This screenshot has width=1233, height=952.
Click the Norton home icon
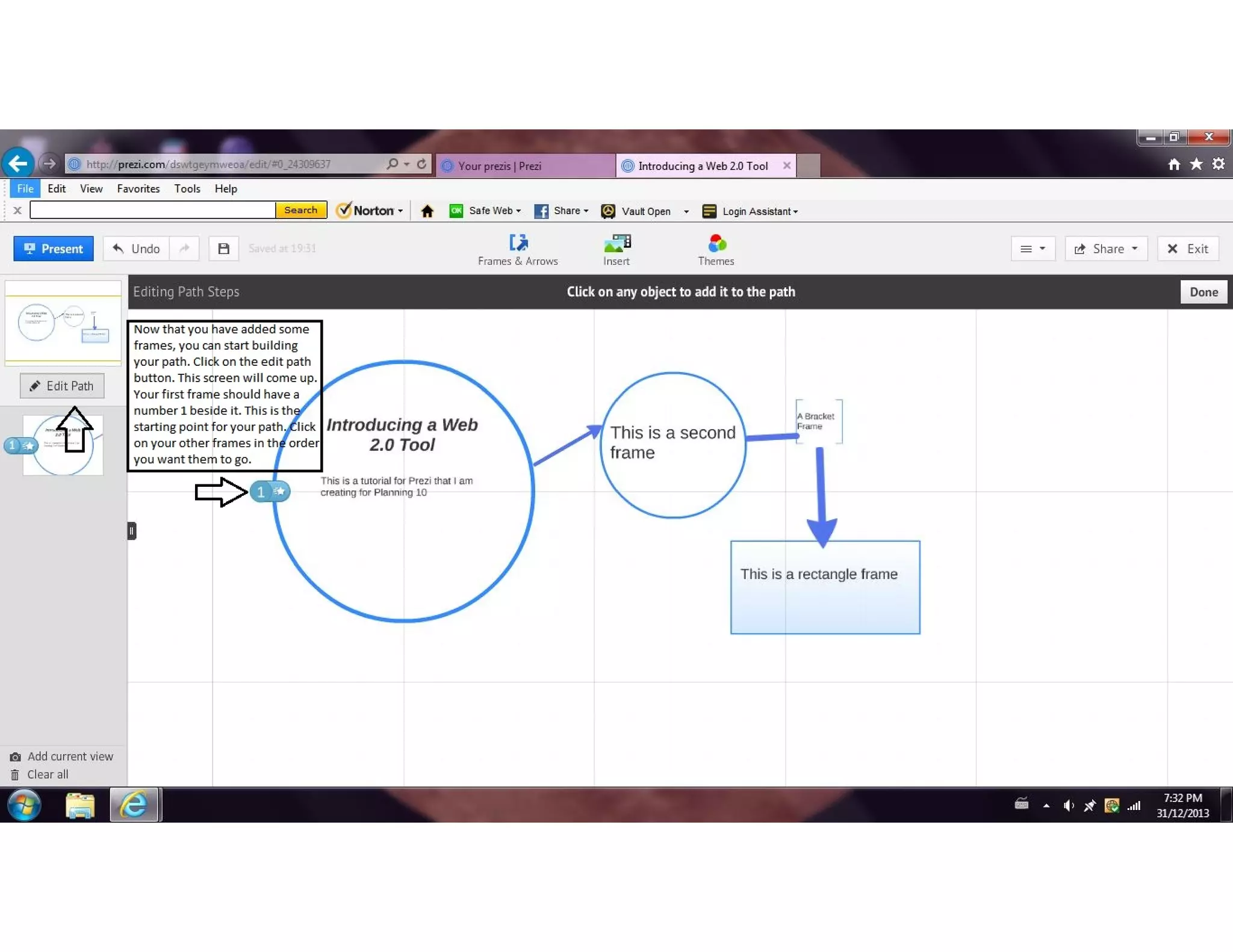click(x=427, y=211)
